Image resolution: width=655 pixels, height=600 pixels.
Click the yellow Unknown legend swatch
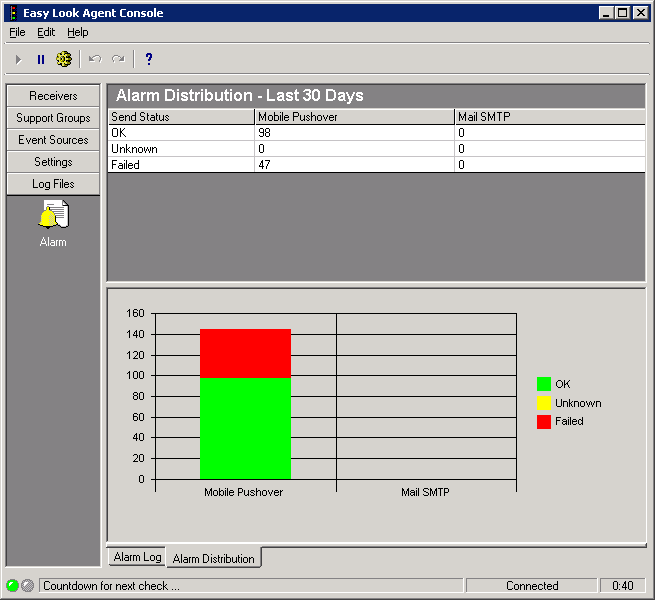point(544,403)
